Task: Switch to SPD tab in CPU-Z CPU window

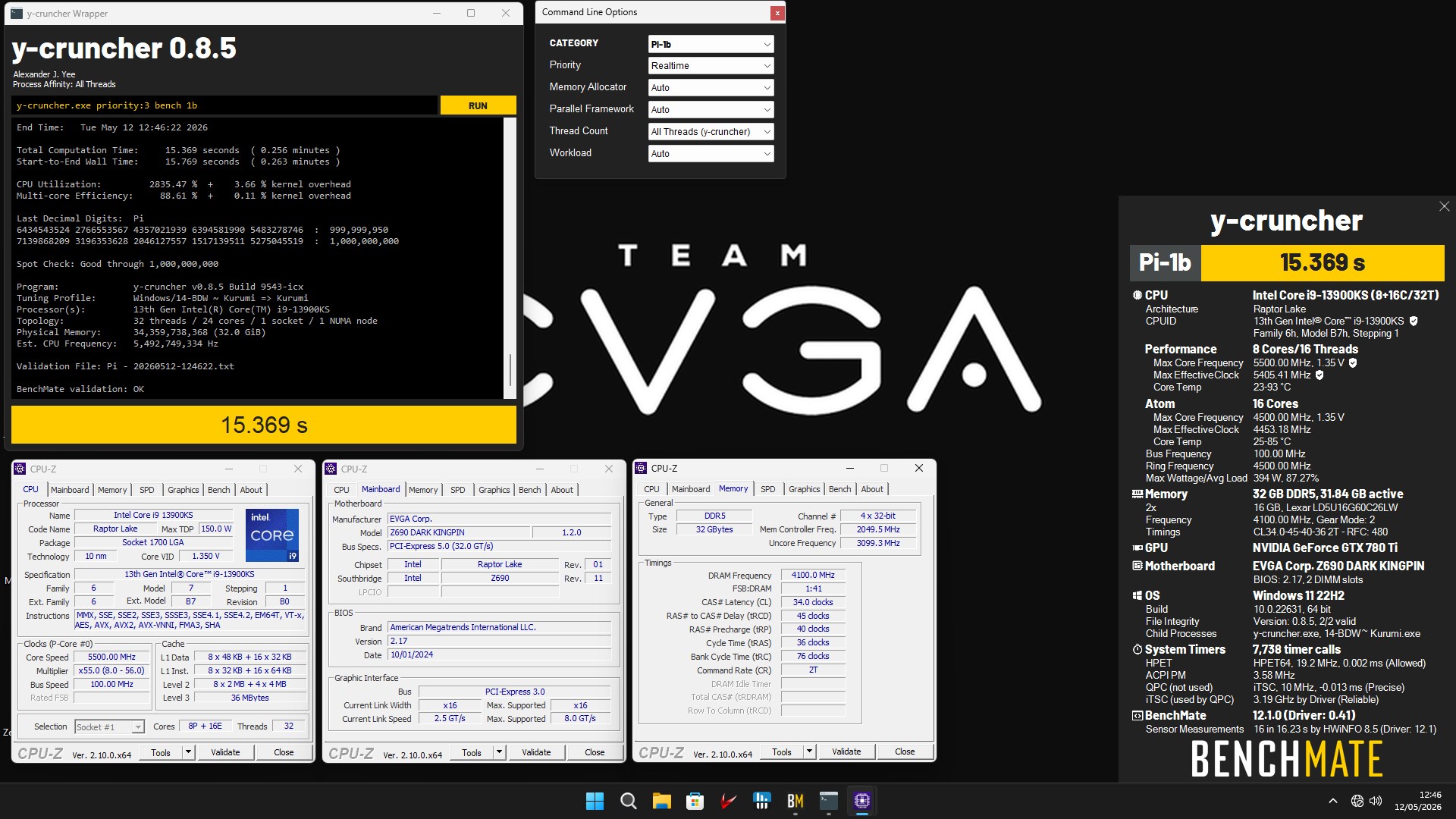Action: point(147,490)
